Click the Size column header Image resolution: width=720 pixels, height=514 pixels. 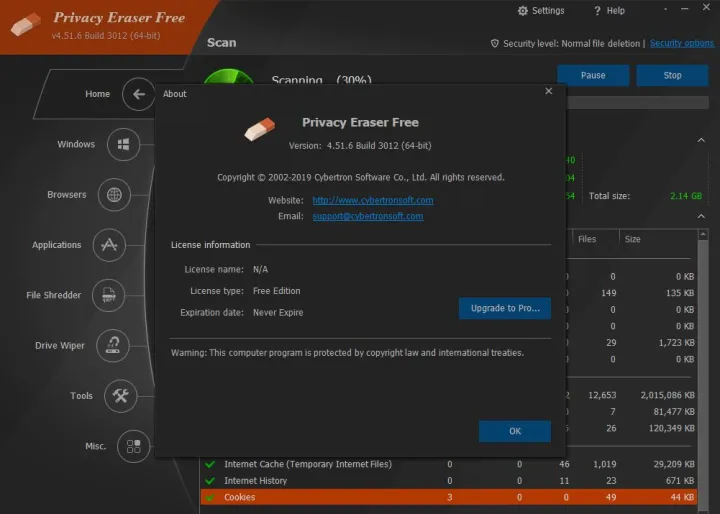click(632, 239)
